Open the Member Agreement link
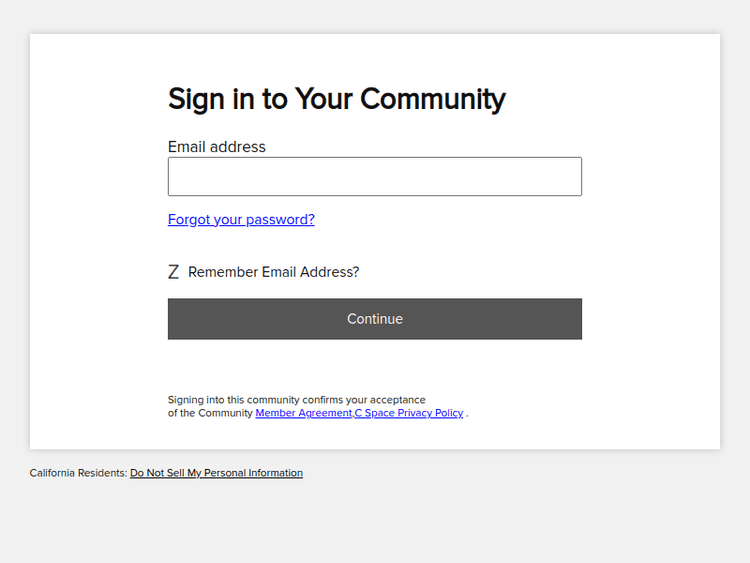Screen dimensions: 750x563 click(303, 413)
